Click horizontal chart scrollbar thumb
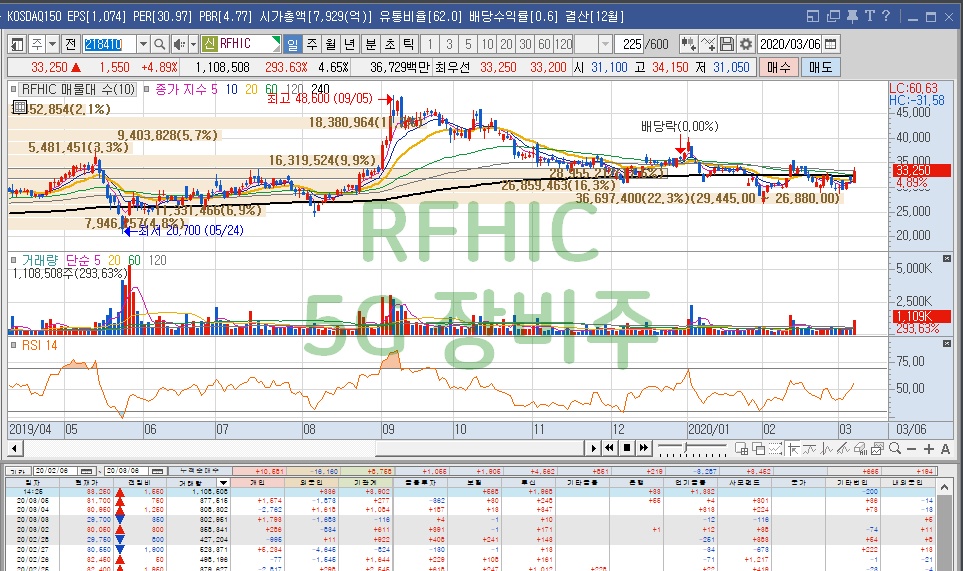This screenshot has width=963, height=571. [x=478, y=448]
